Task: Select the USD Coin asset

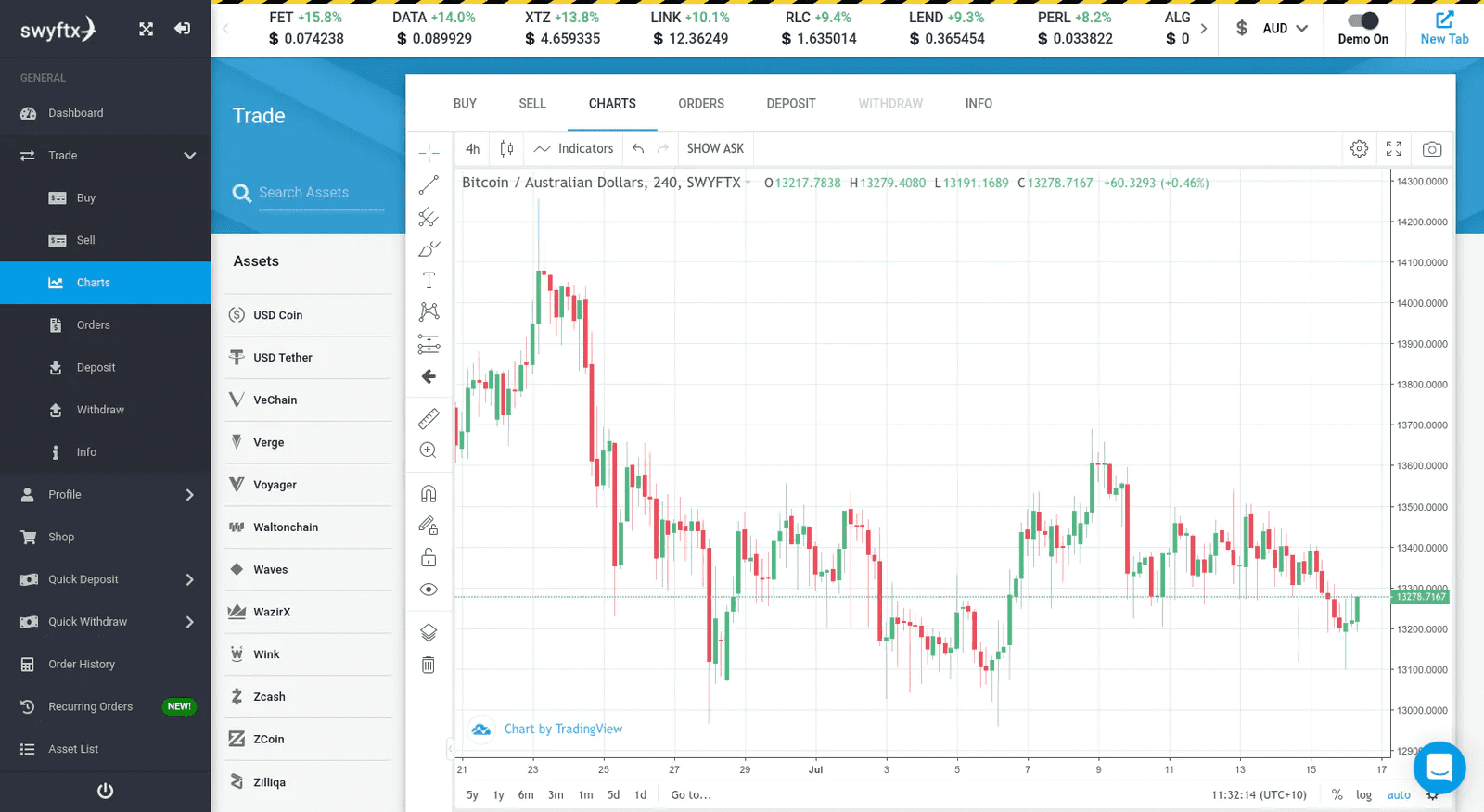Action: point(308,315)
